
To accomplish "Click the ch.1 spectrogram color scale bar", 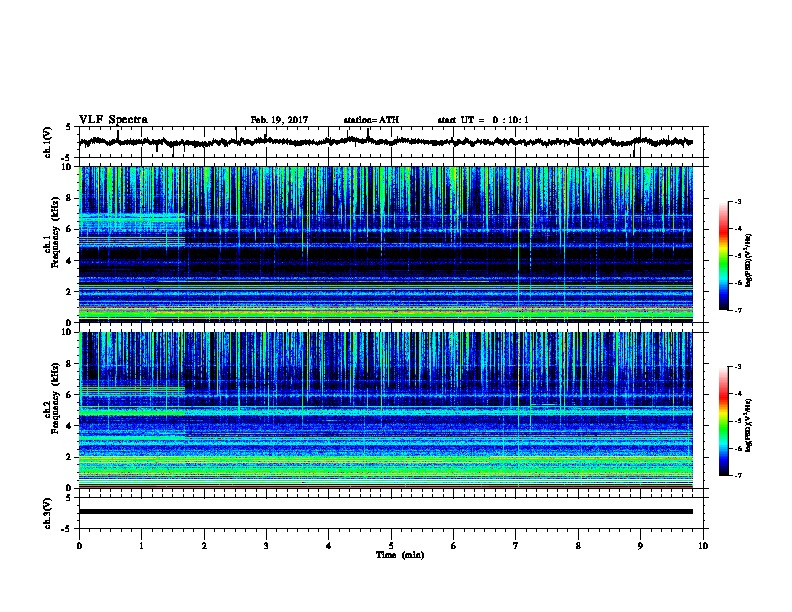I will click(x=723, y=256).
